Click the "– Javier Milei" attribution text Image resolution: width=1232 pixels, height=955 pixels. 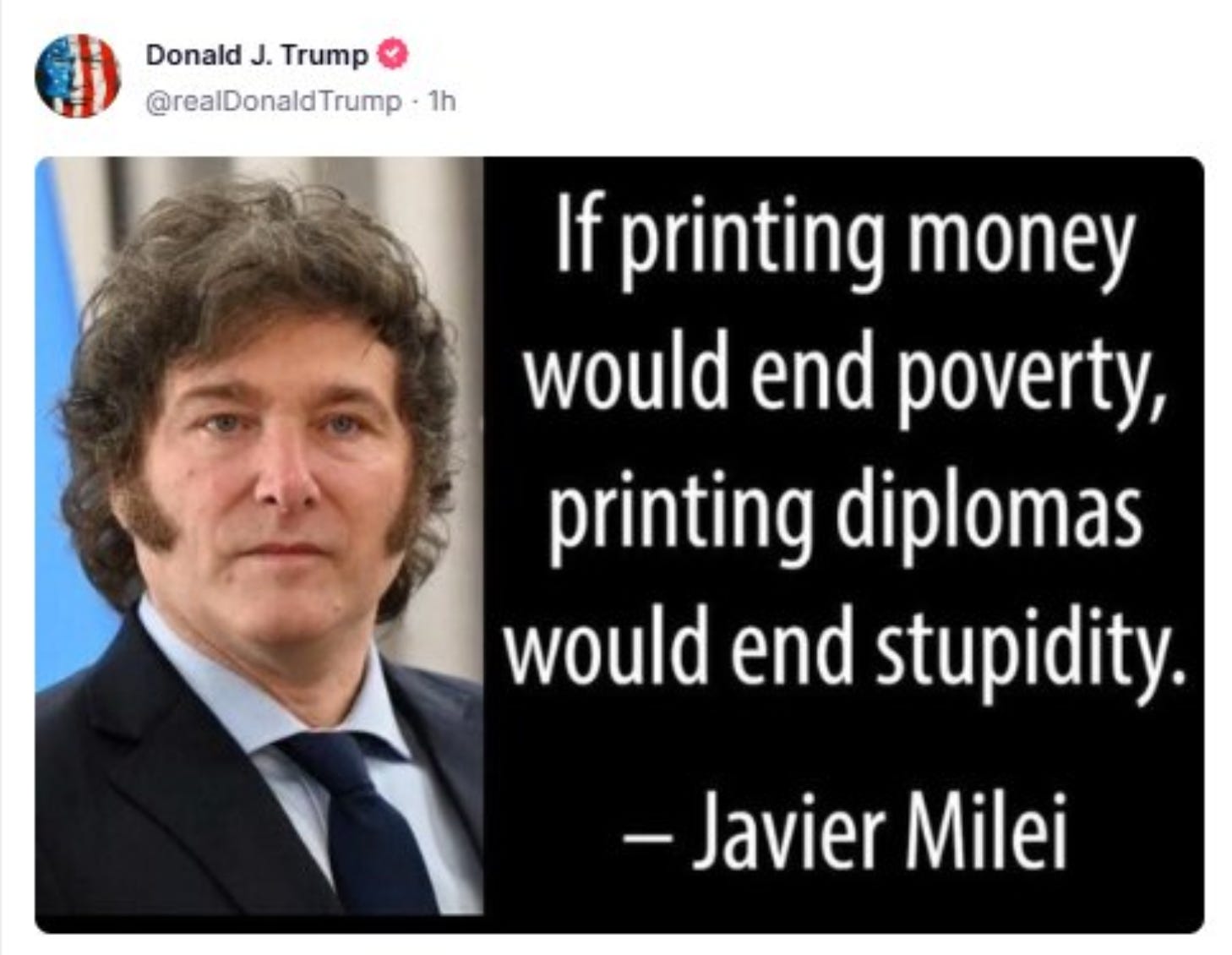point(845,829)
